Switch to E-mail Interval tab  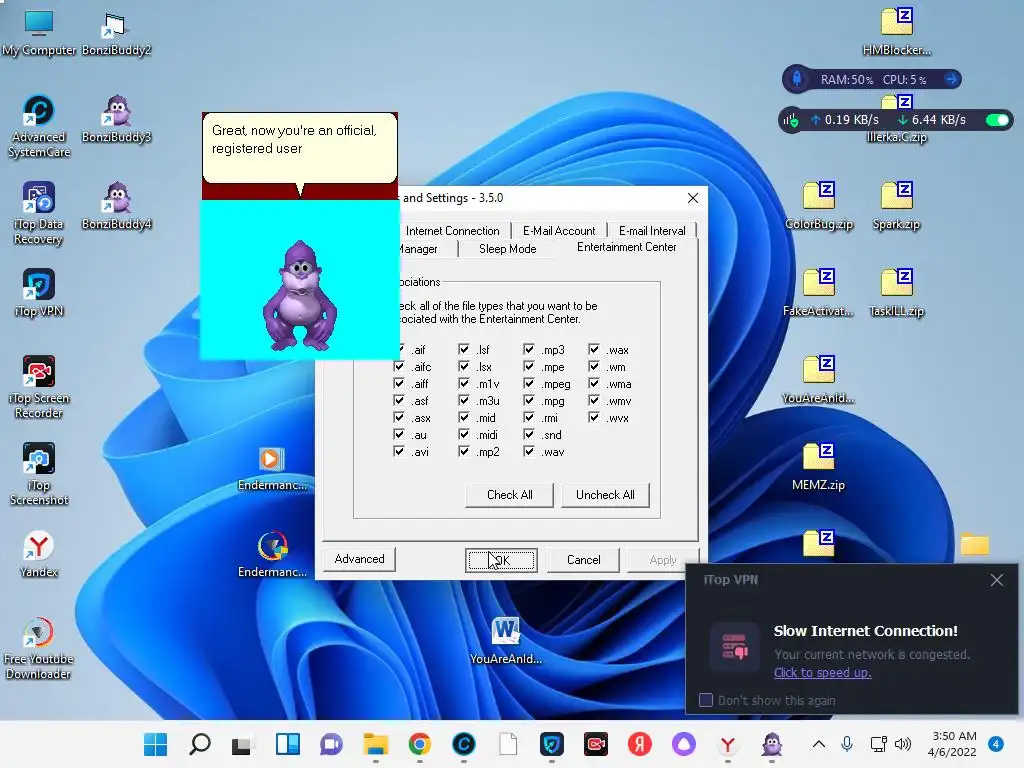click(652, 231)
